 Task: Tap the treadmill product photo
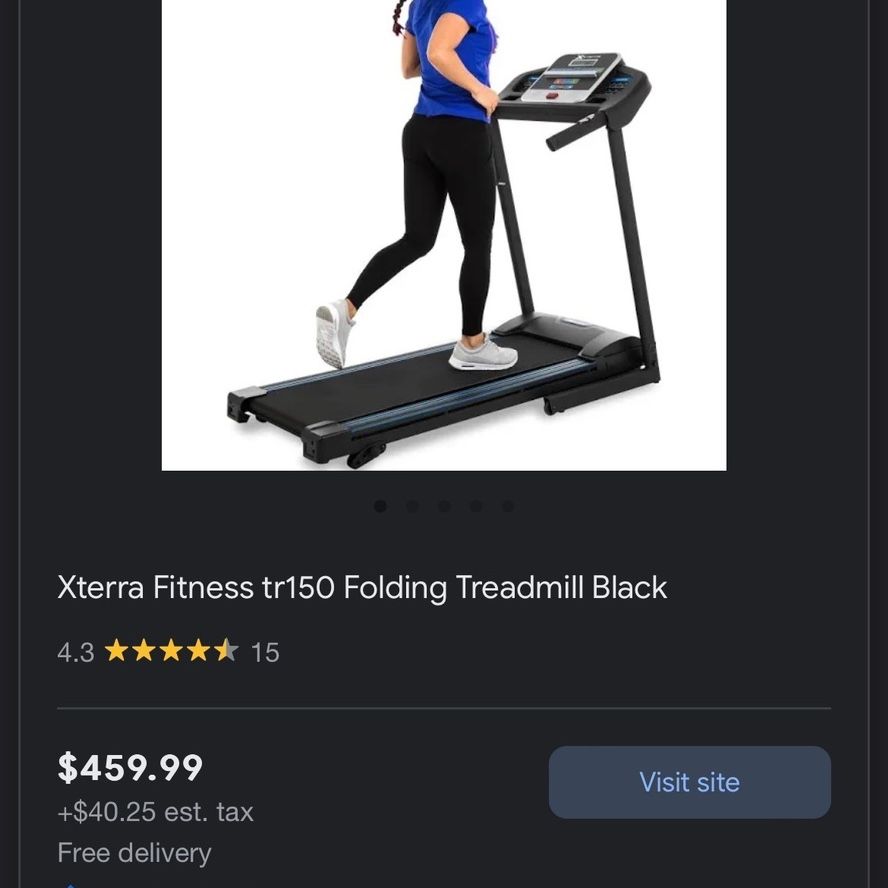point(444,235)
